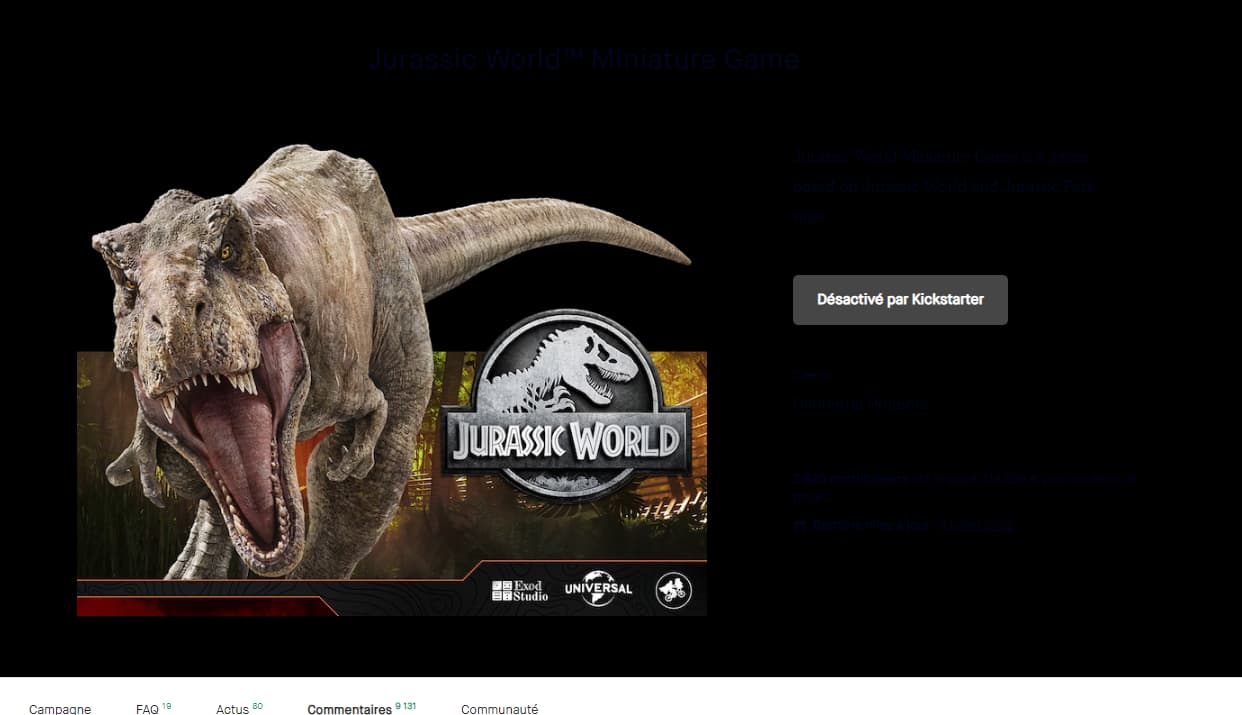The height and width of the screenshot is (715, 1242).
Task: Click the Amblin bicycle moon logo
Action: pyautogui.click(x=673, y=590)
